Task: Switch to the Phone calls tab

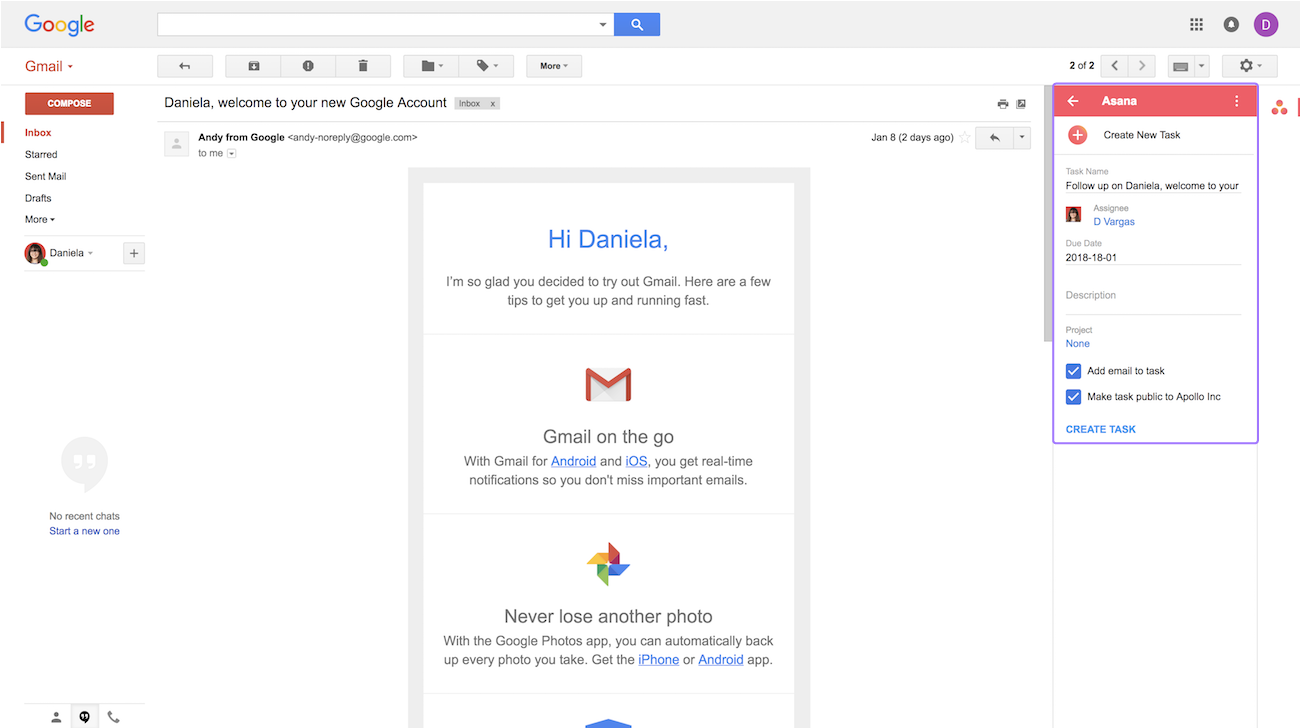Action: [x=113, y=717]
